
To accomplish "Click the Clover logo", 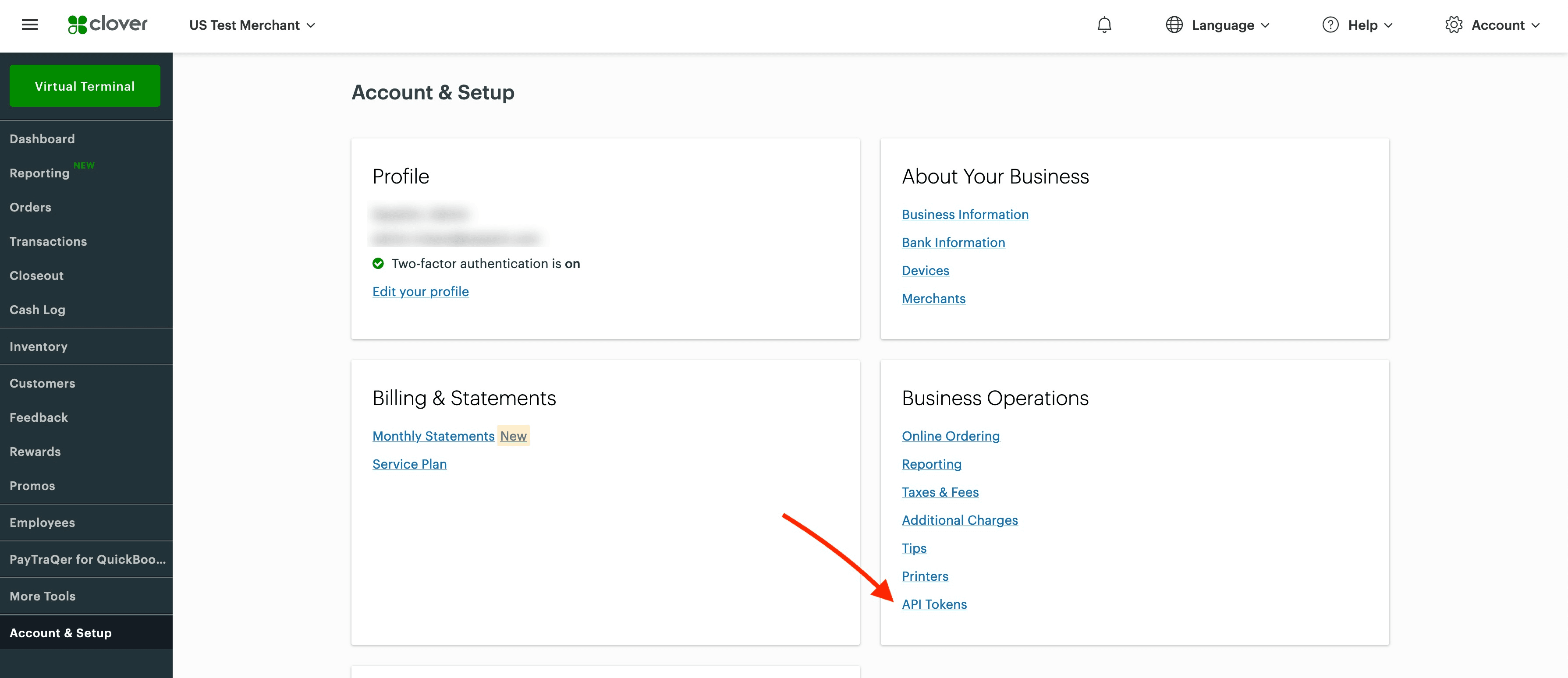I will pos(107,25).
